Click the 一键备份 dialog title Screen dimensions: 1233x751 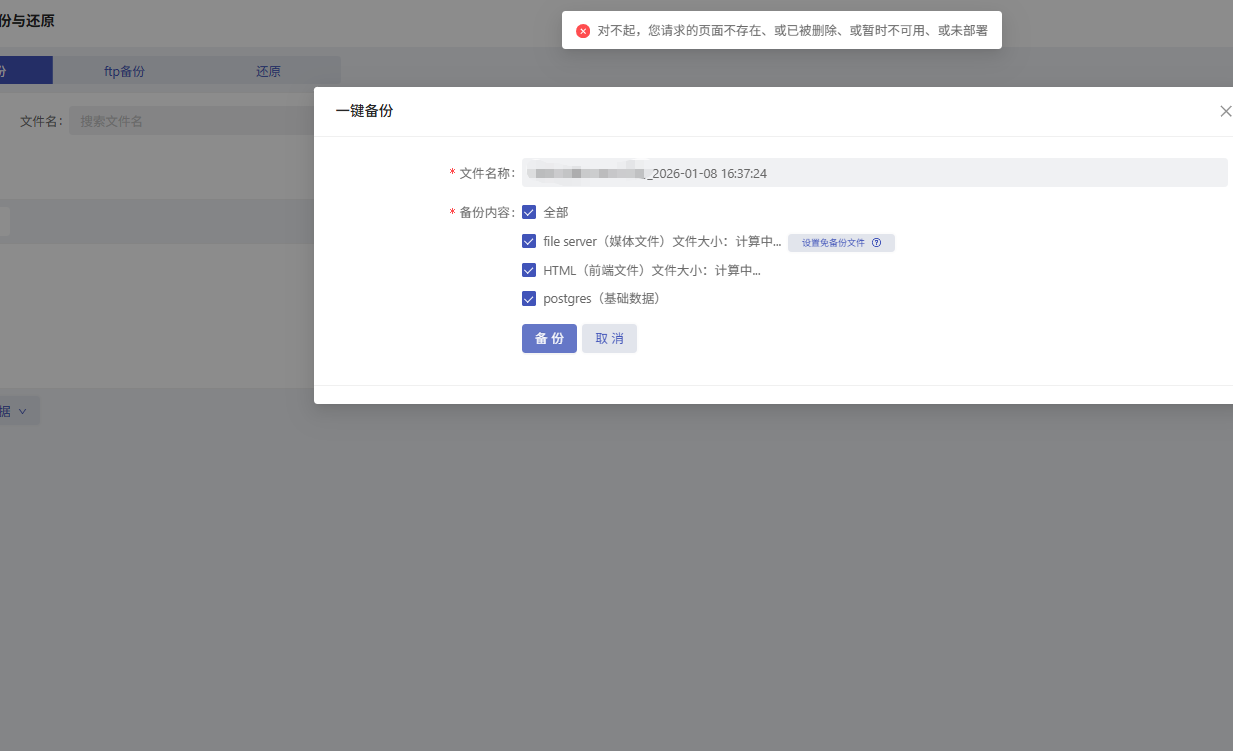click(x=364, y=111)
